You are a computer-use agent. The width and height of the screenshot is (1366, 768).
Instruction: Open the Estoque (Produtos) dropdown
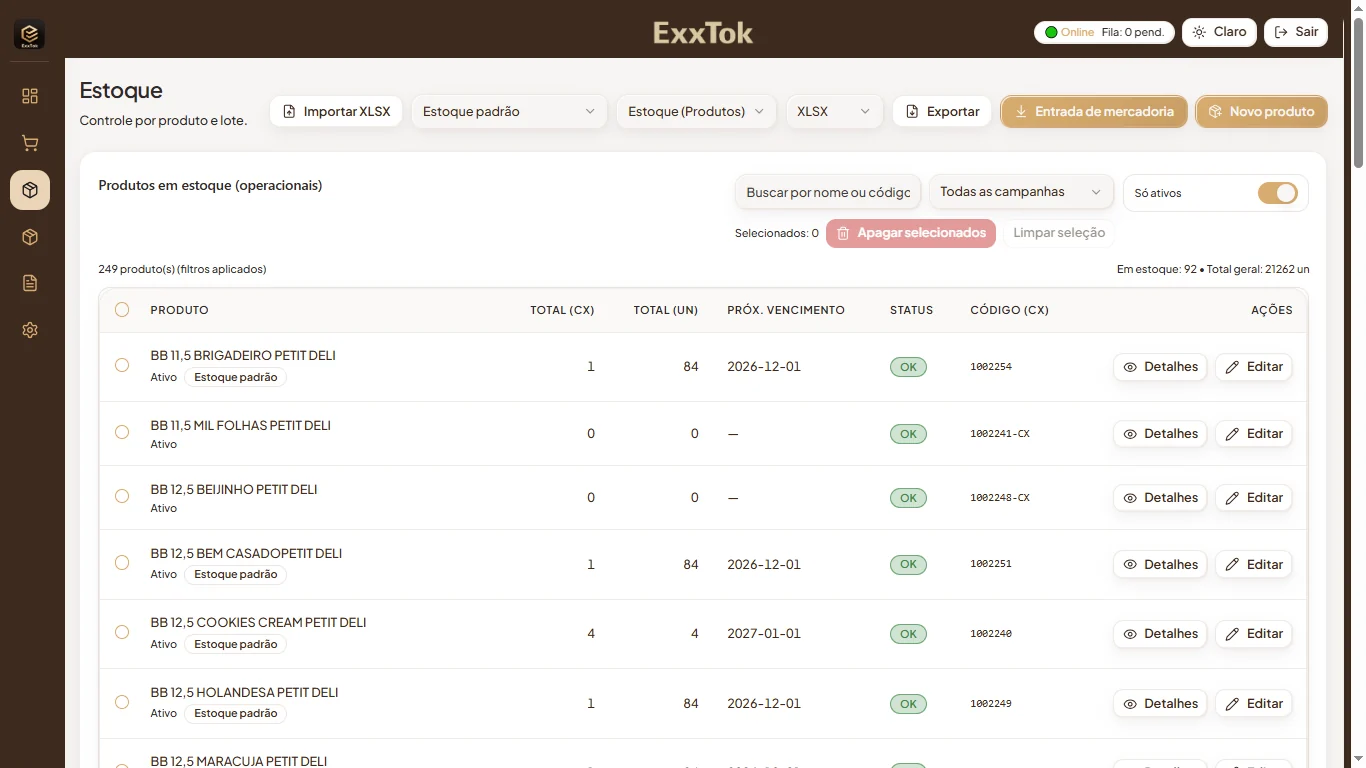[x=696, y=112]
